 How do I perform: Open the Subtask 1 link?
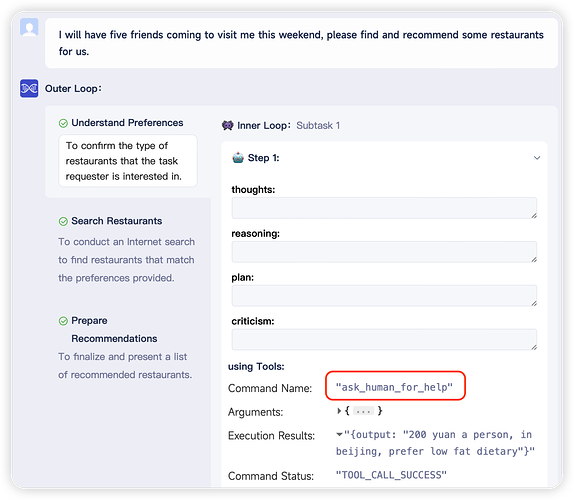pyautogui.click(x=318, y=126)
